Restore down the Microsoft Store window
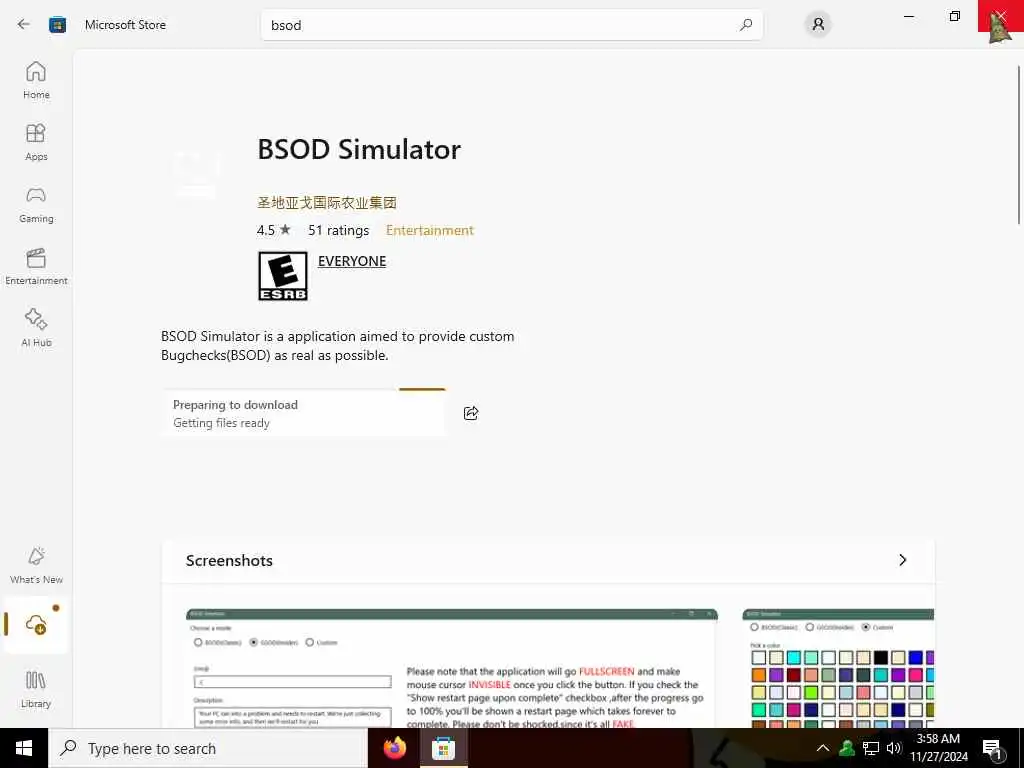The width and height of the screenshot is (1024, 768). coord(955,16)
